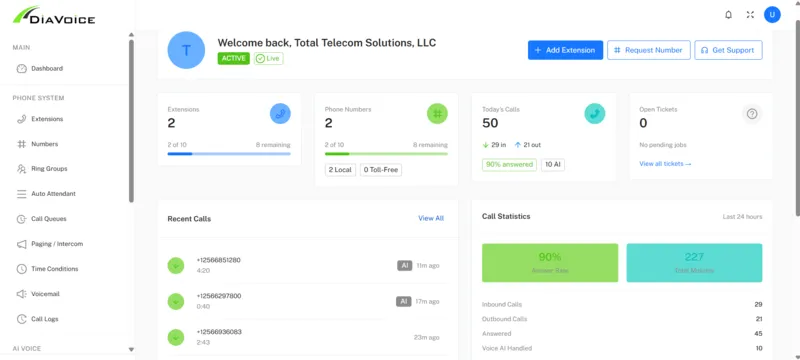Click the ACTIVE status badge
The height and width of the screenshot is (360, 800).
click(x=234, y=58)
